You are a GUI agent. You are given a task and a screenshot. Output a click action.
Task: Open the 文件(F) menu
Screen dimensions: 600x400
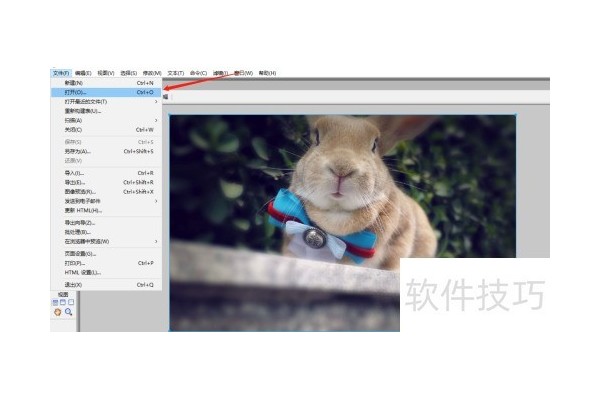61,73
